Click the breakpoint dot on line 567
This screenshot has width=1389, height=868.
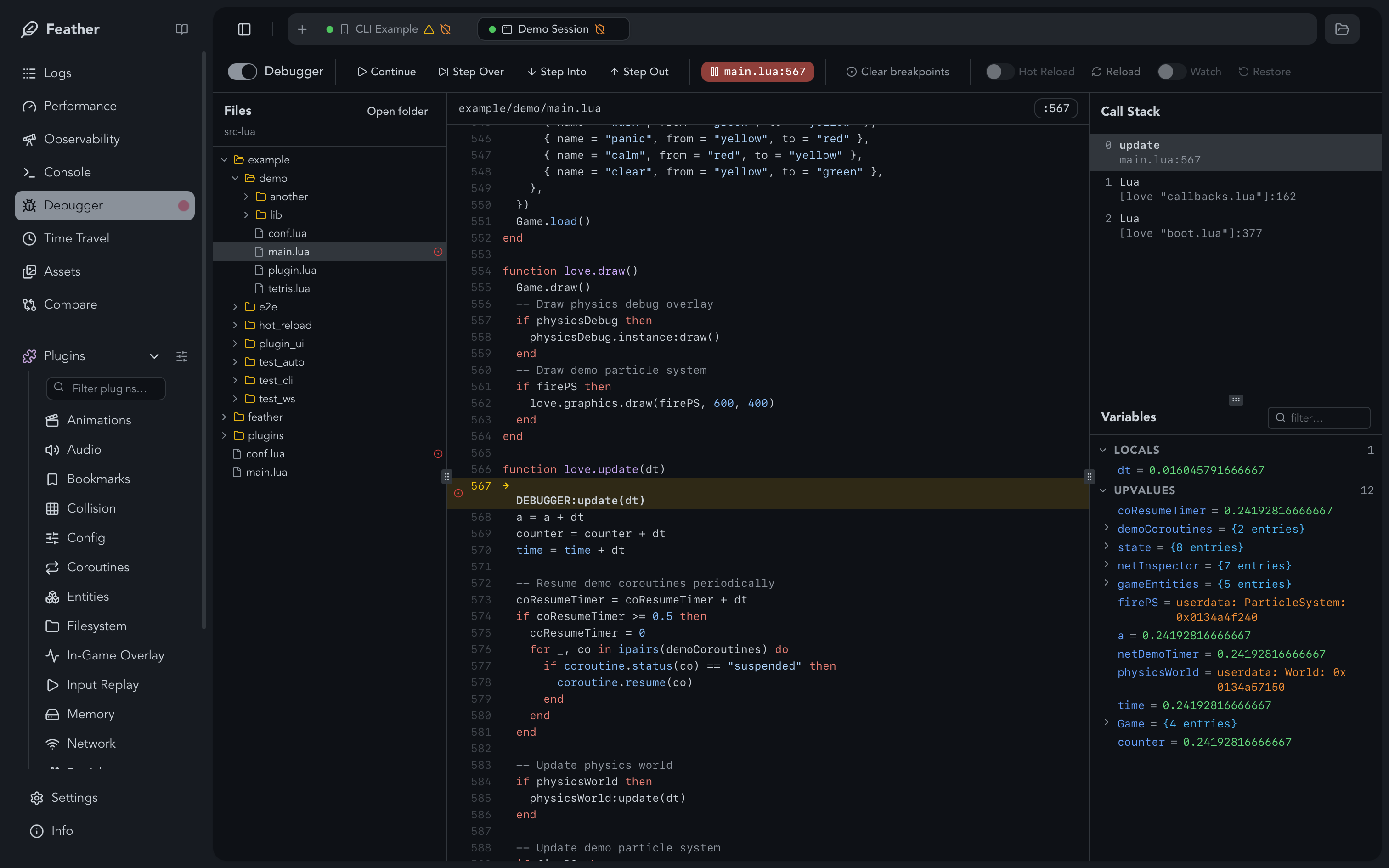458,493
